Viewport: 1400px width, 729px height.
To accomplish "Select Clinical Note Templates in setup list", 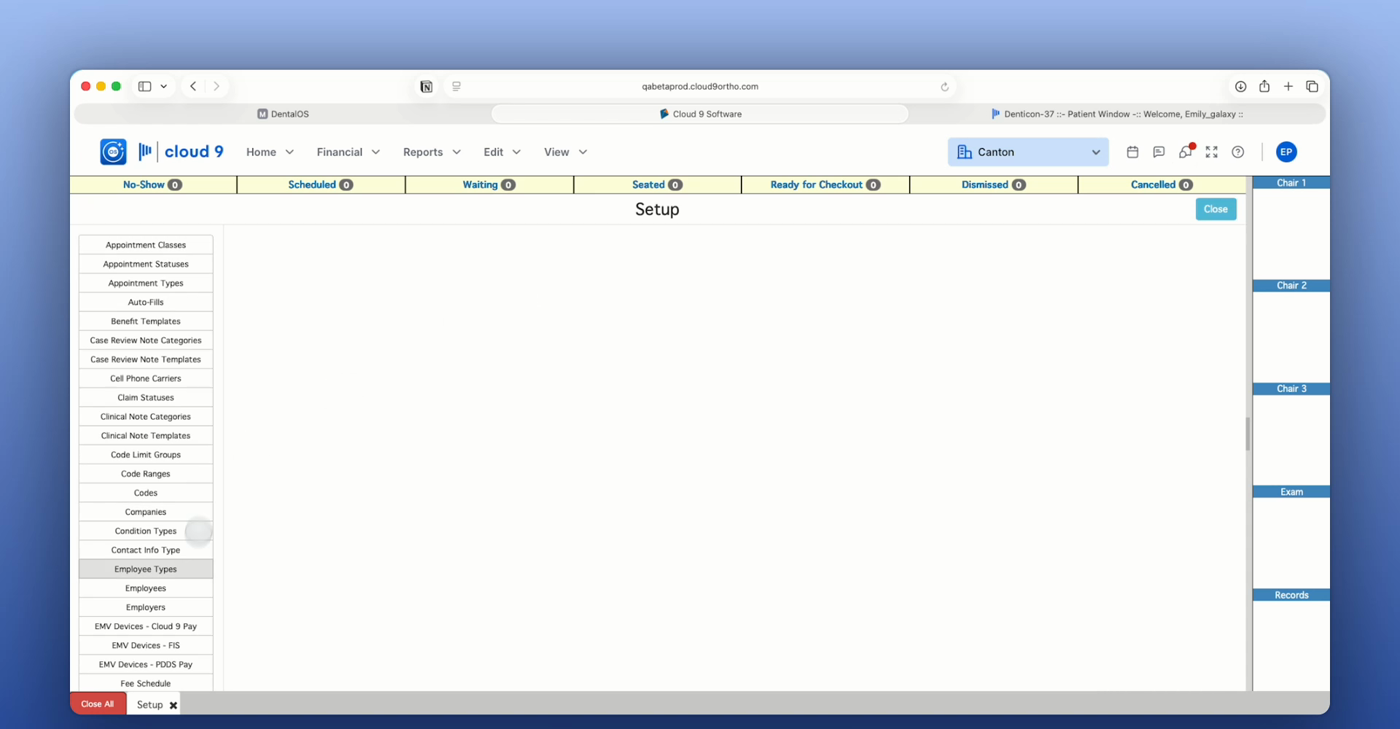I will point(146,436).
